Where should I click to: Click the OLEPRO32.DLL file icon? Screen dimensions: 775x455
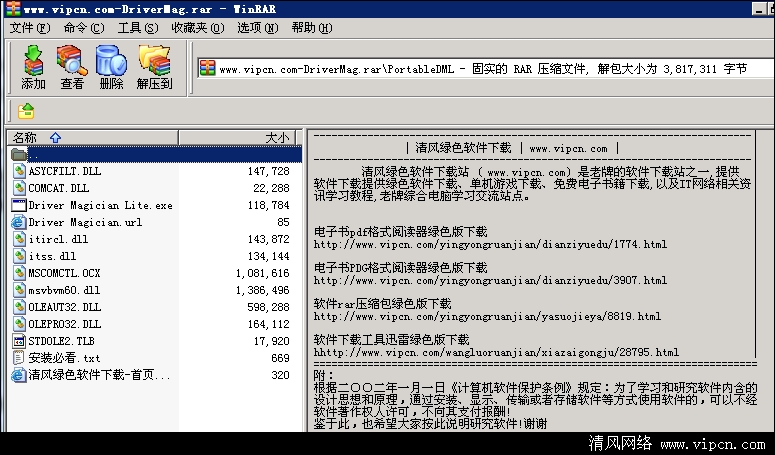click(x=19, y=324)
